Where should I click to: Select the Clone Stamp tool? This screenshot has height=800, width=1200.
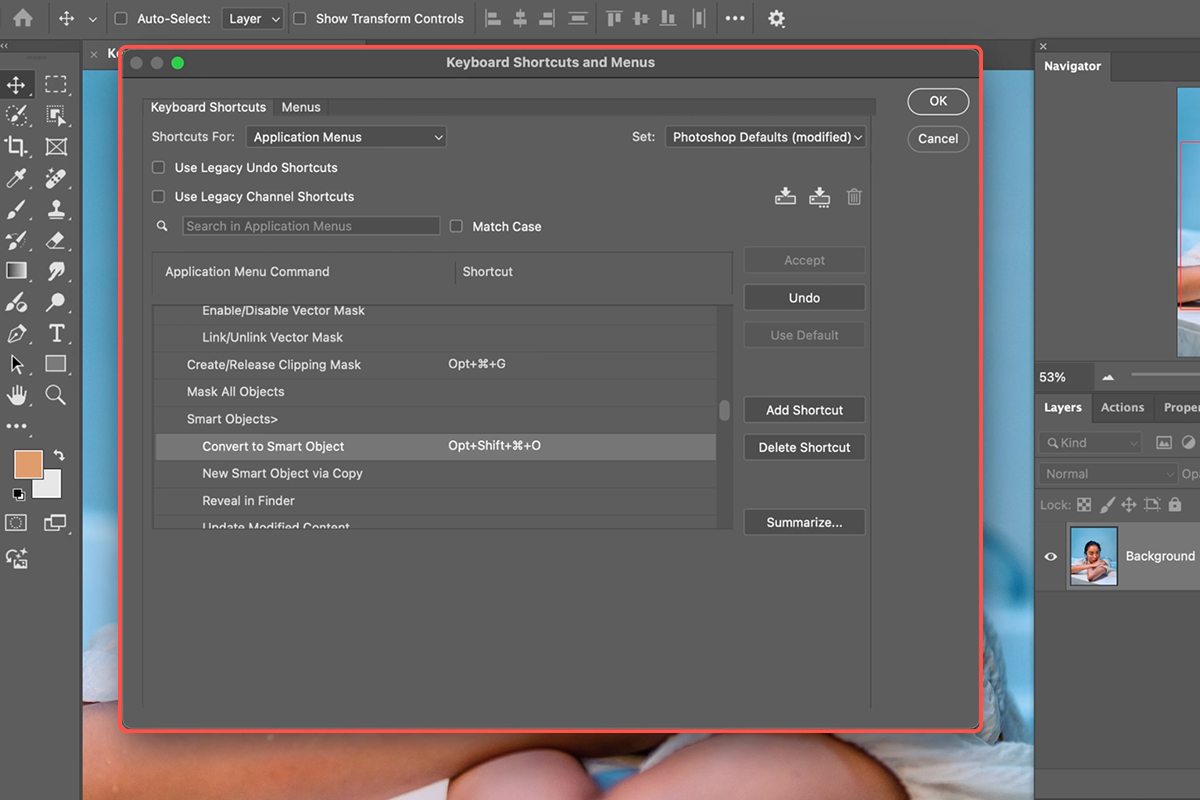[56, 210]
